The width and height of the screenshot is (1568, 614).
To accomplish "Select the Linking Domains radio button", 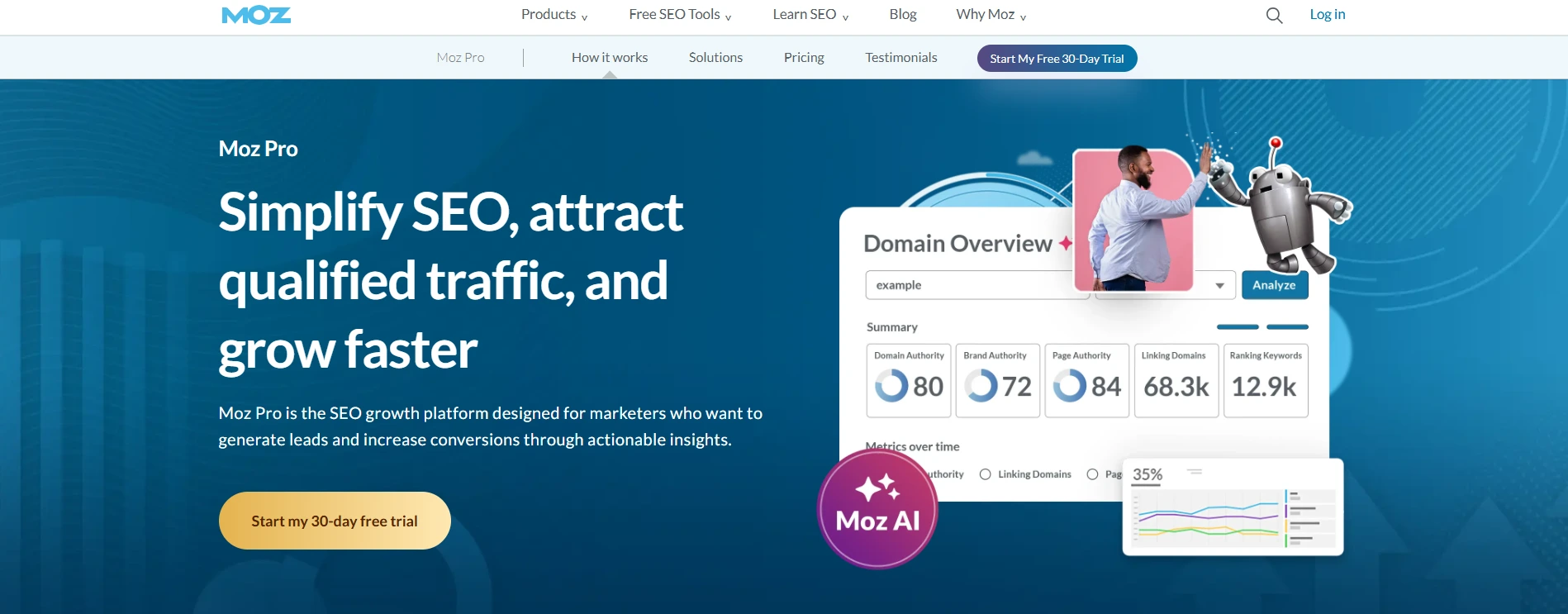I will pos(986,474).
